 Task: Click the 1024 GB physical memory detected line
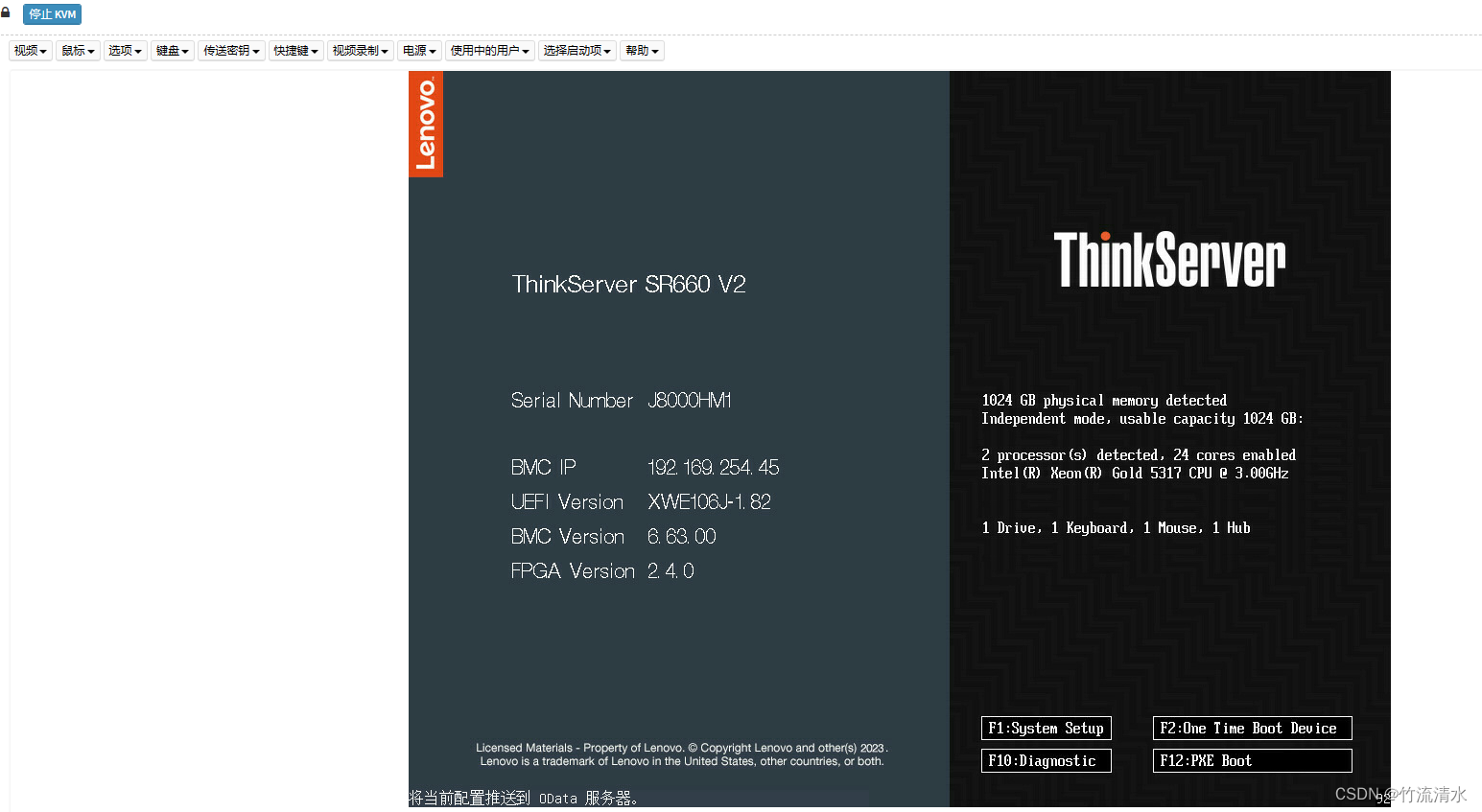click(x=1104, y=401)
